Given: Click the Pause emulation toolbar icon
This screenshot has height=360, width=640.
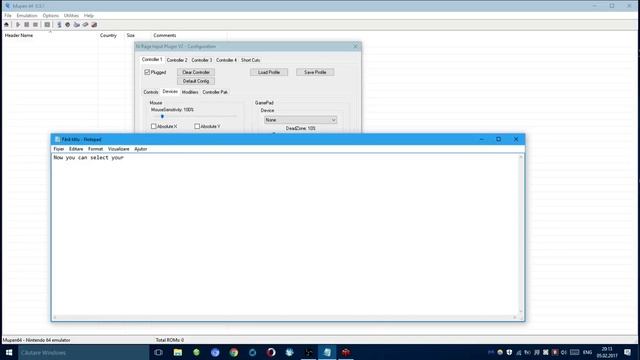Looking at the screenshot, I should [27, 24].
